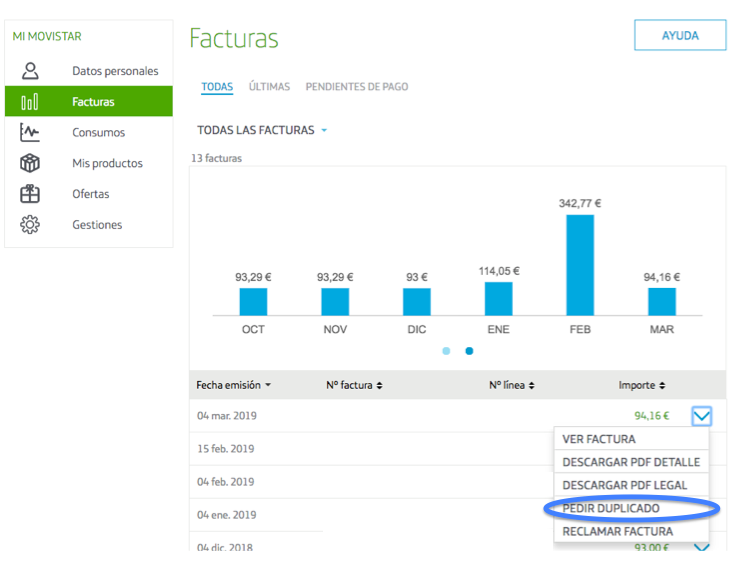Sort by Fecha emisión column

233,385
